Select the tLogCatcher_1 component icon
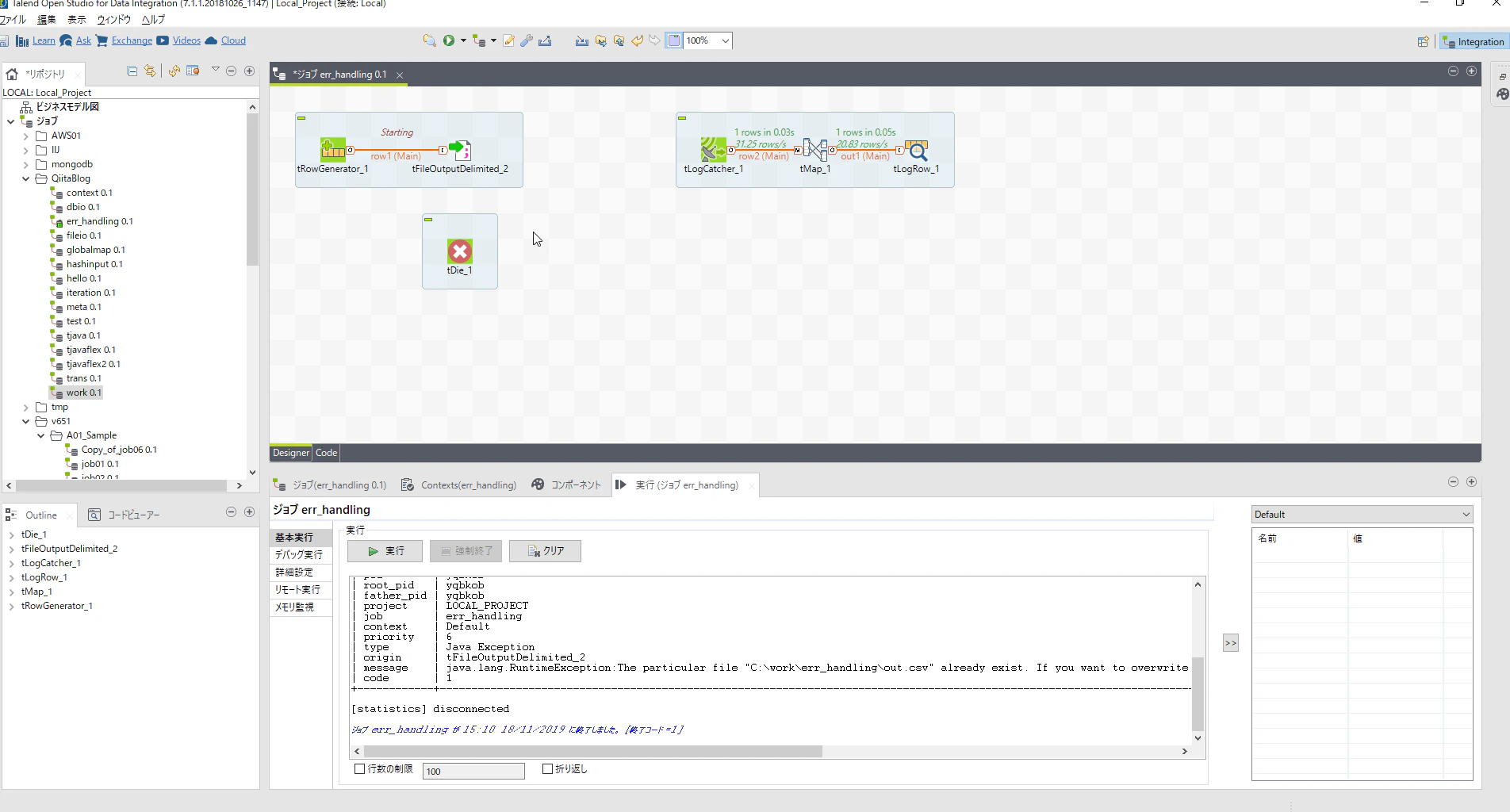Screen dimensions: 1510x812 click(x=714, y=150)
